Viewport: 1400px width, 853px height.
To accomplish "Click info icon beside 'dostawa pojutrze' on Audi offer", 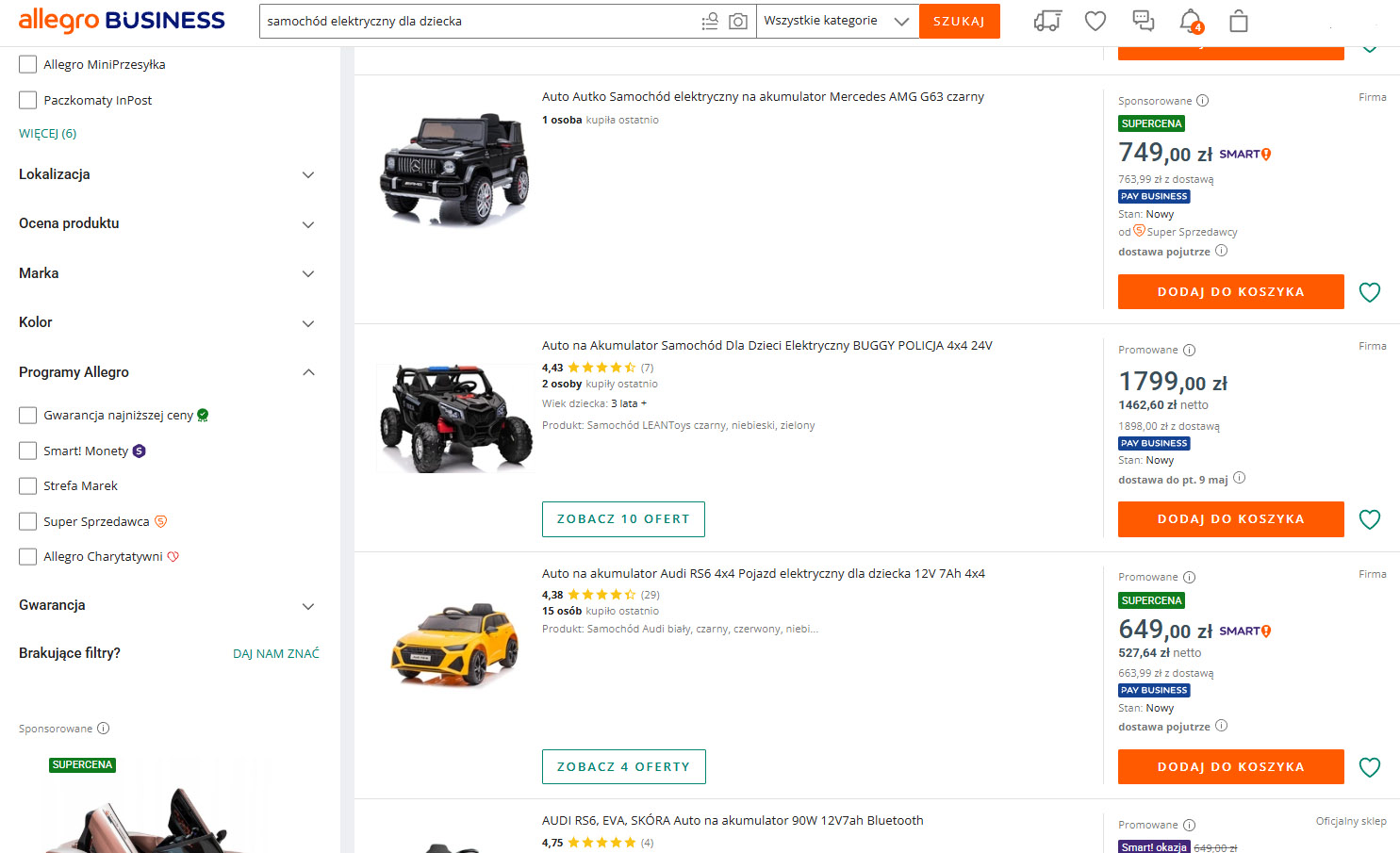I will (1221, 726).
